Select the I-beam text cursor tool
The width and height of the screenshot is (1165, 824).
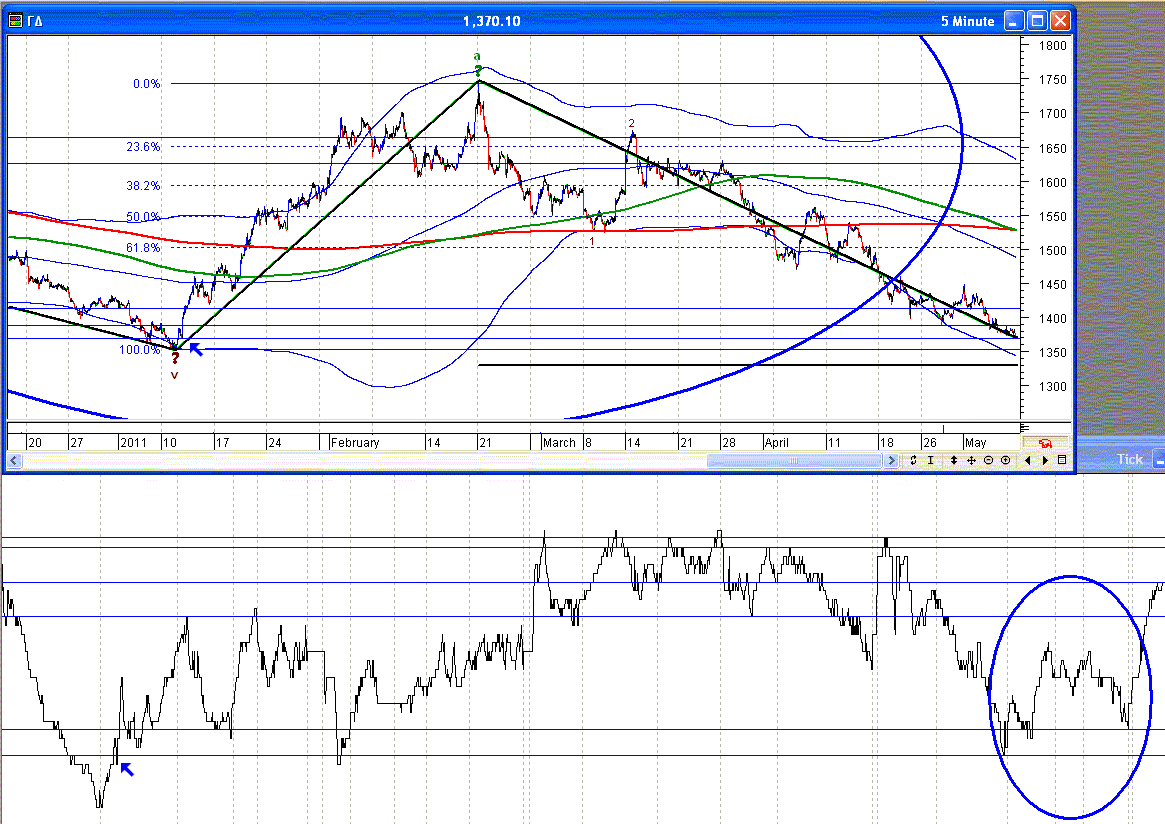[x=931, y=460]
